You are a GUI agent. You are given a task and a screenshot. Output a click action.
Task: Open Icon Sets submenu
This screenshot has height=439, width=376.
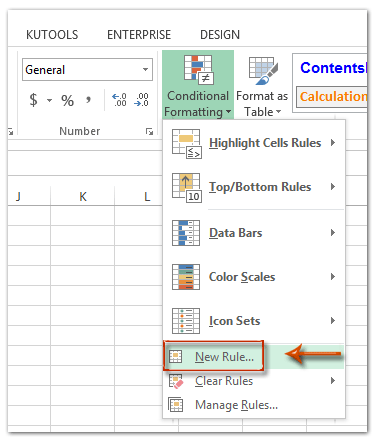(253, 321)
